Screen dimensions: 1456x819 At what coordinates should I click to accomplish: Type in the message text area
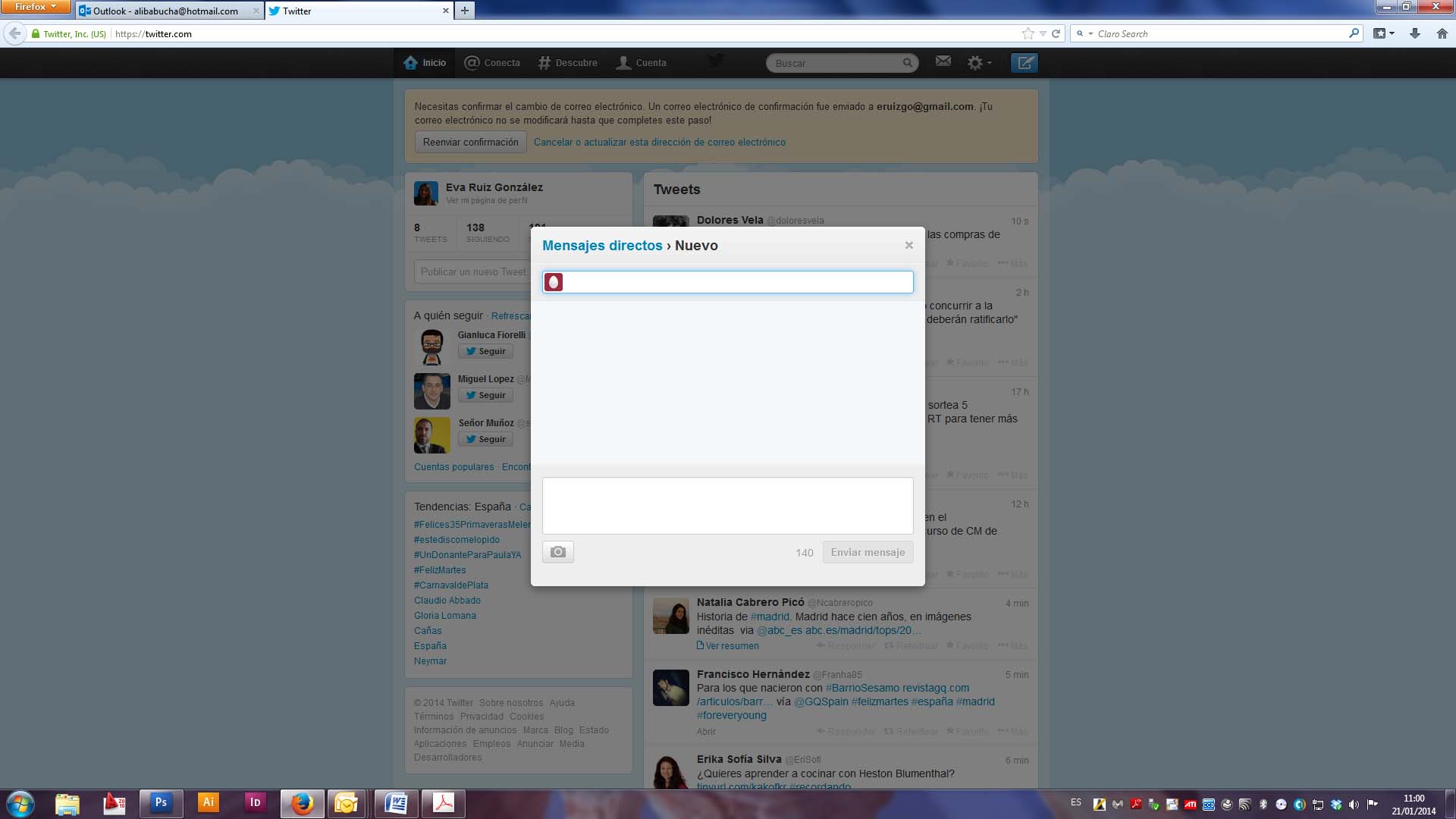(x=727, y=505)
